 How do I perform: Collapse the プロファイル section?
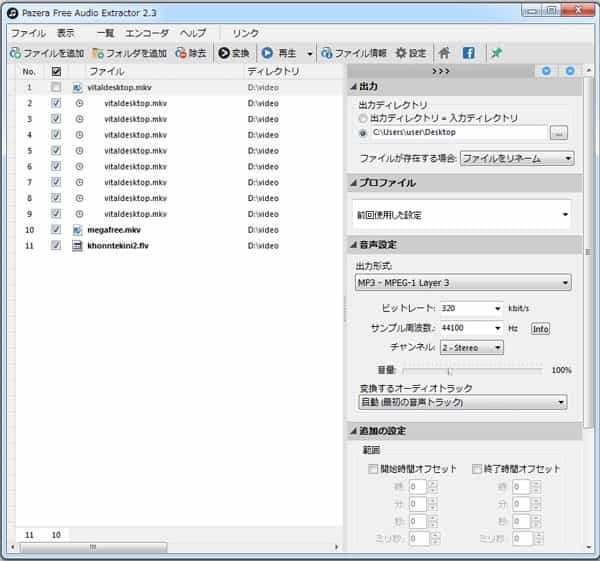tap(354, 183)
